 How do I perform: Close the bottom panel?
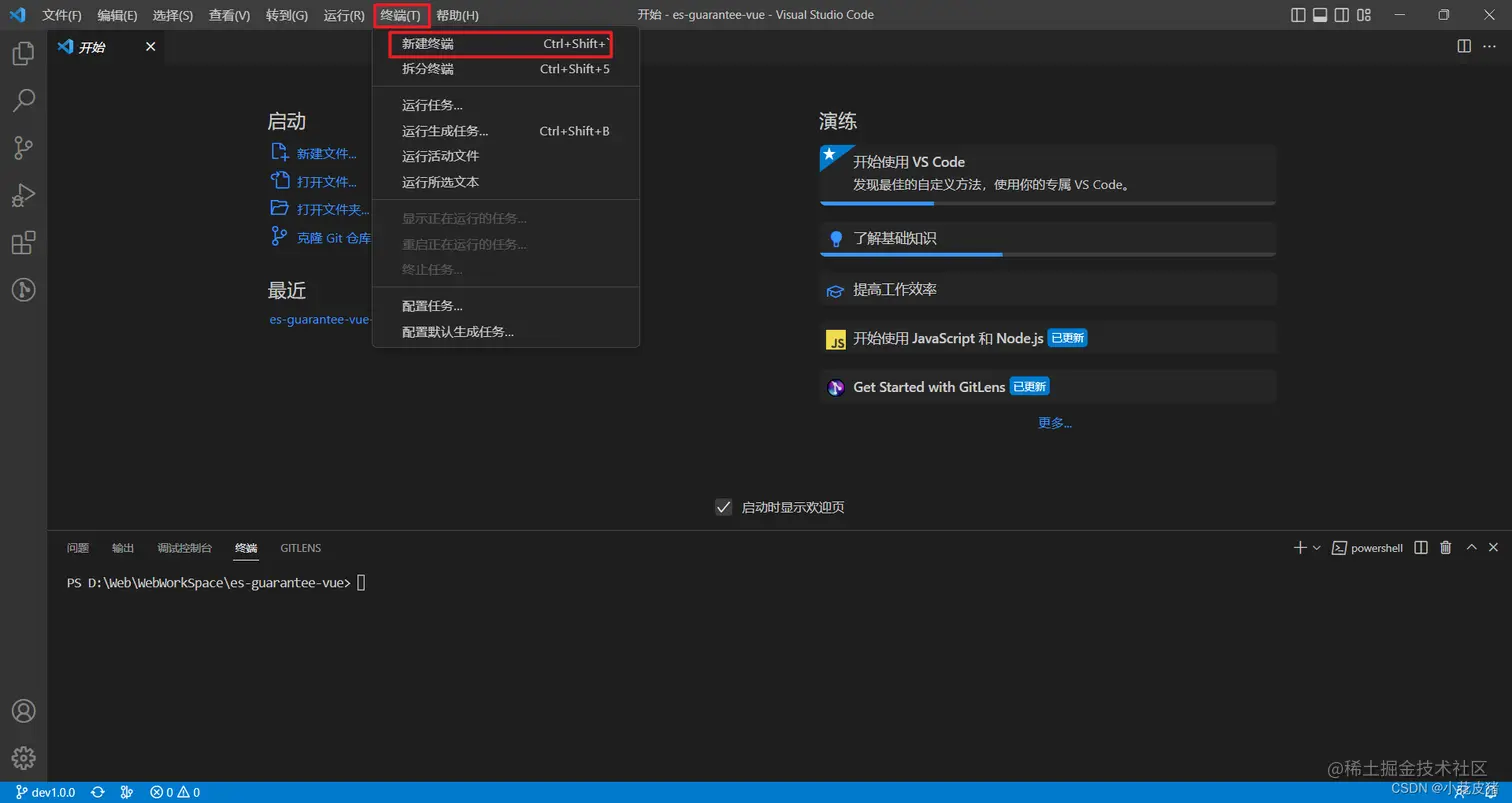(1493, 548)
